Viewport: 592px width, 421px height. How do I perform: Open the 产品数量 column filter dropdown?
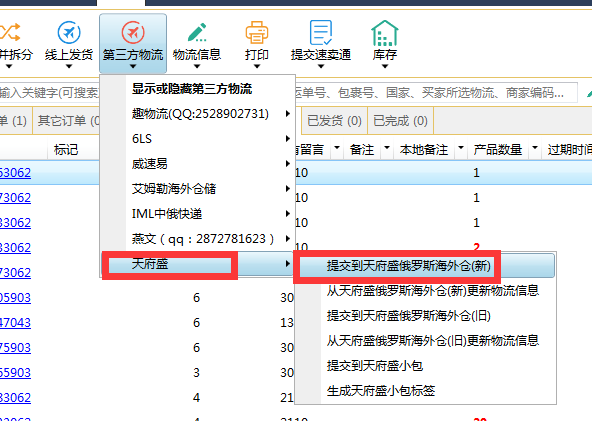535,147
